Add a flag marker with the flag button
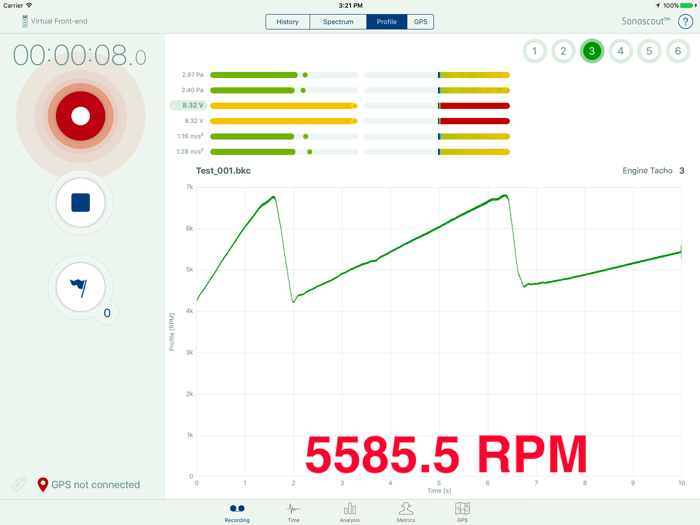700x525 pixels. 80,287
